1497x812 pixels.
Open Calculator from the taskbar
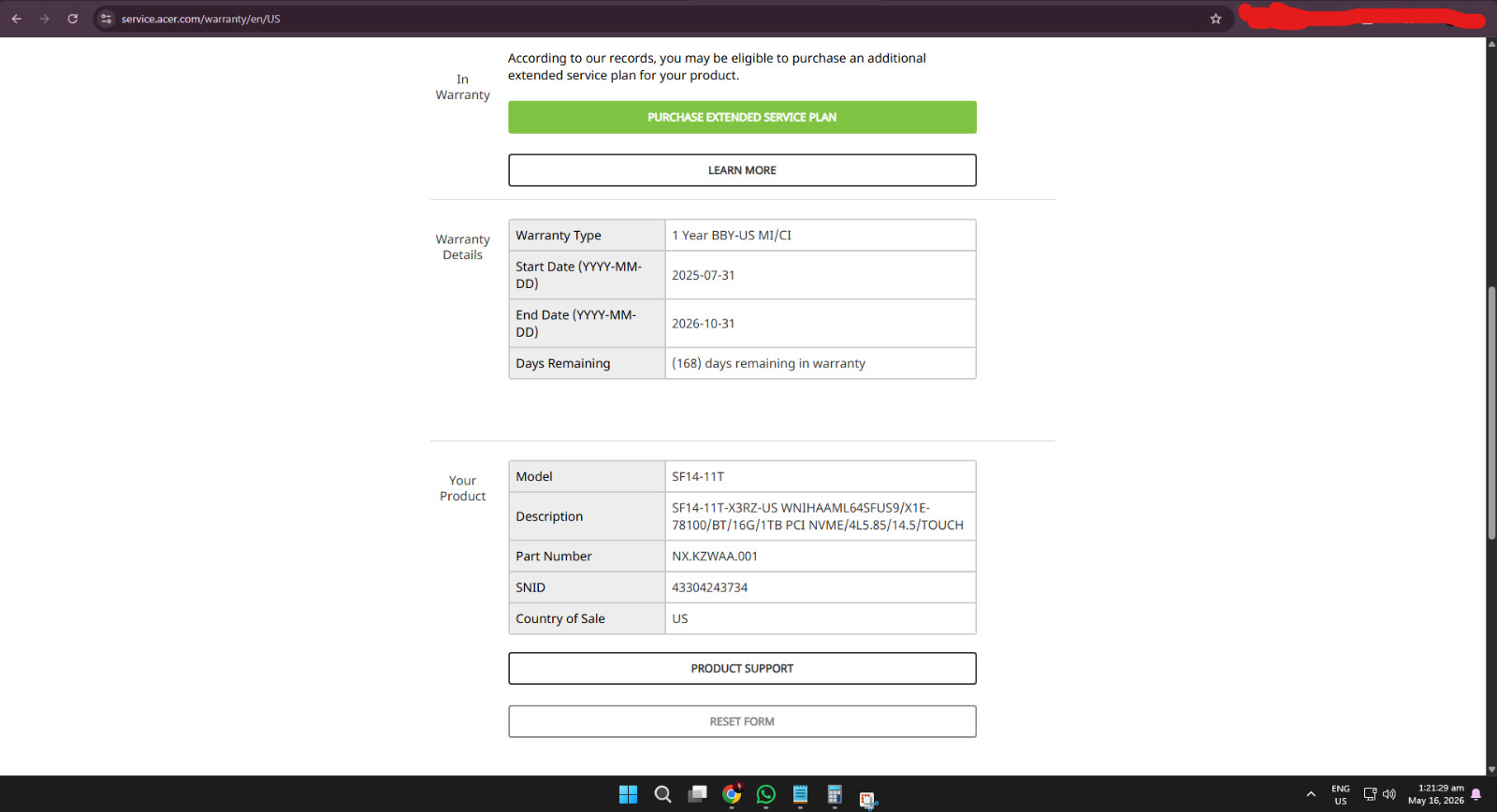coord(835,794)
